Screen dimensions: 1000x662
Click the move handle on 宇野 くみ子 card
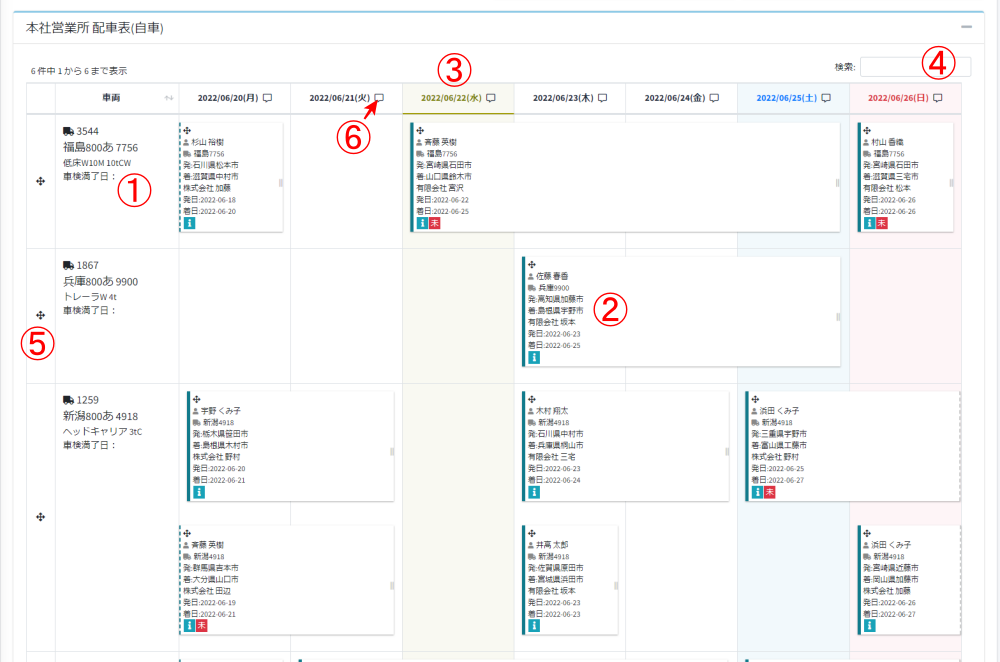click(x=197, y=399)
